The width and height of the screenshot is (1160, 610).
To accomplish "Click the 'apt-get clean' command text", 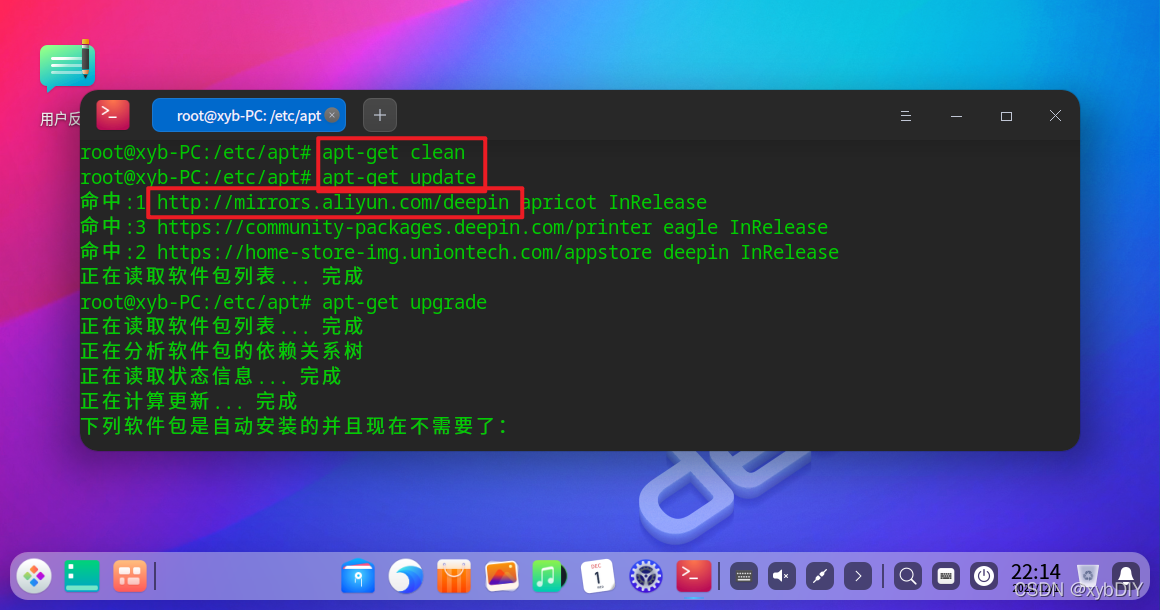I will point(394,152).
